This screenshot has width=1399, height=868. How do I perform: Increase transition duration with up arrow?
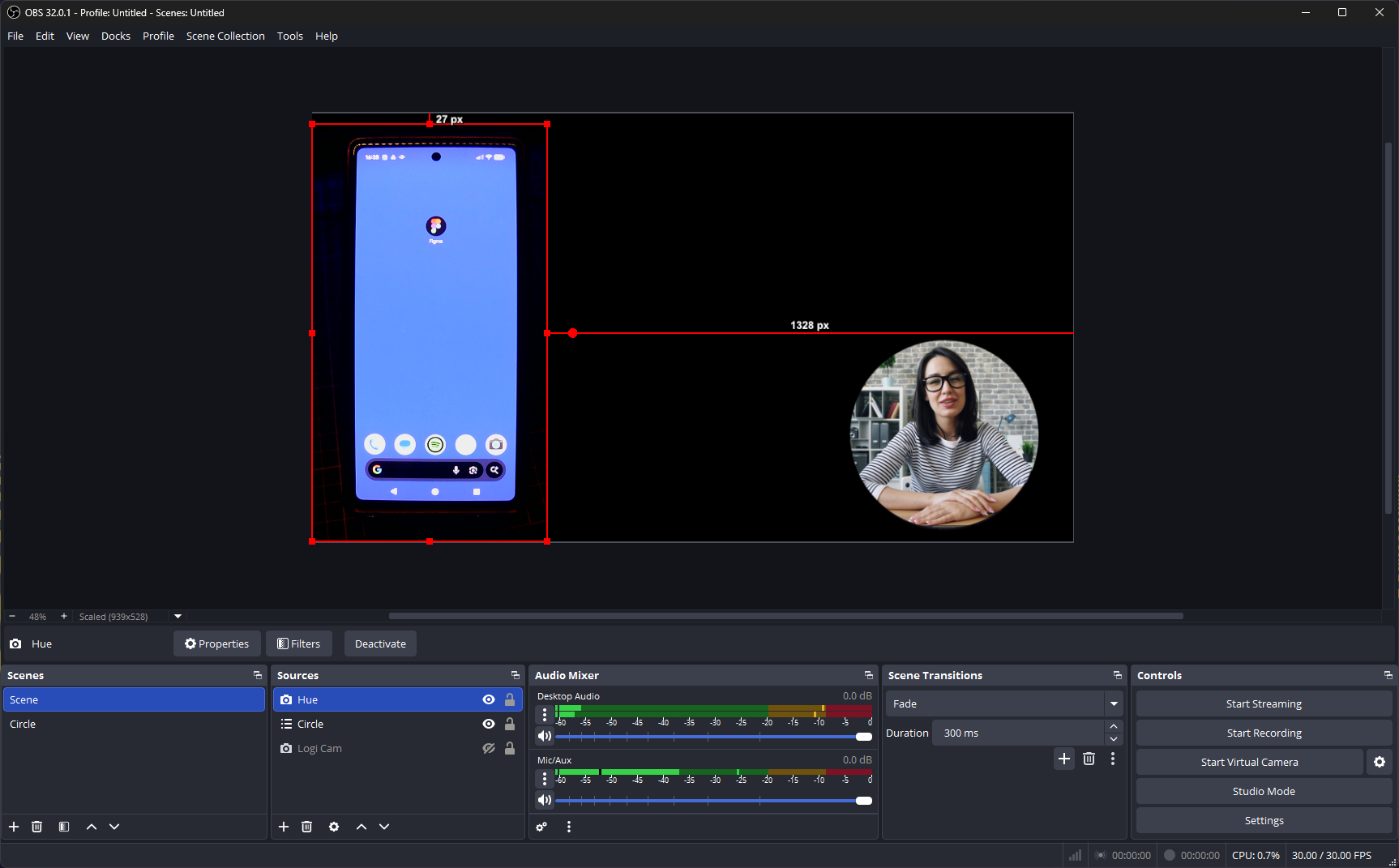[x=1114, y=726]
